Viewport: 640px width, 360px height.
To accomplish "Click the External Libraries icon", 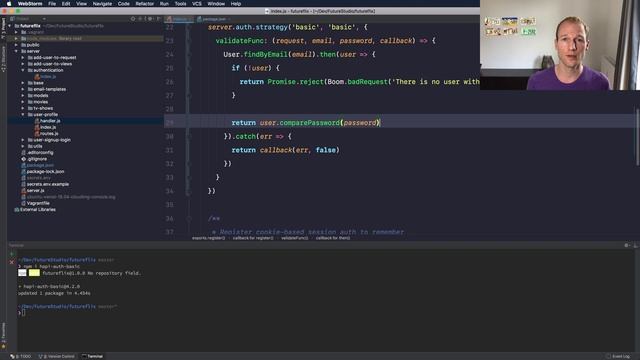I will (x=17, y=210).
